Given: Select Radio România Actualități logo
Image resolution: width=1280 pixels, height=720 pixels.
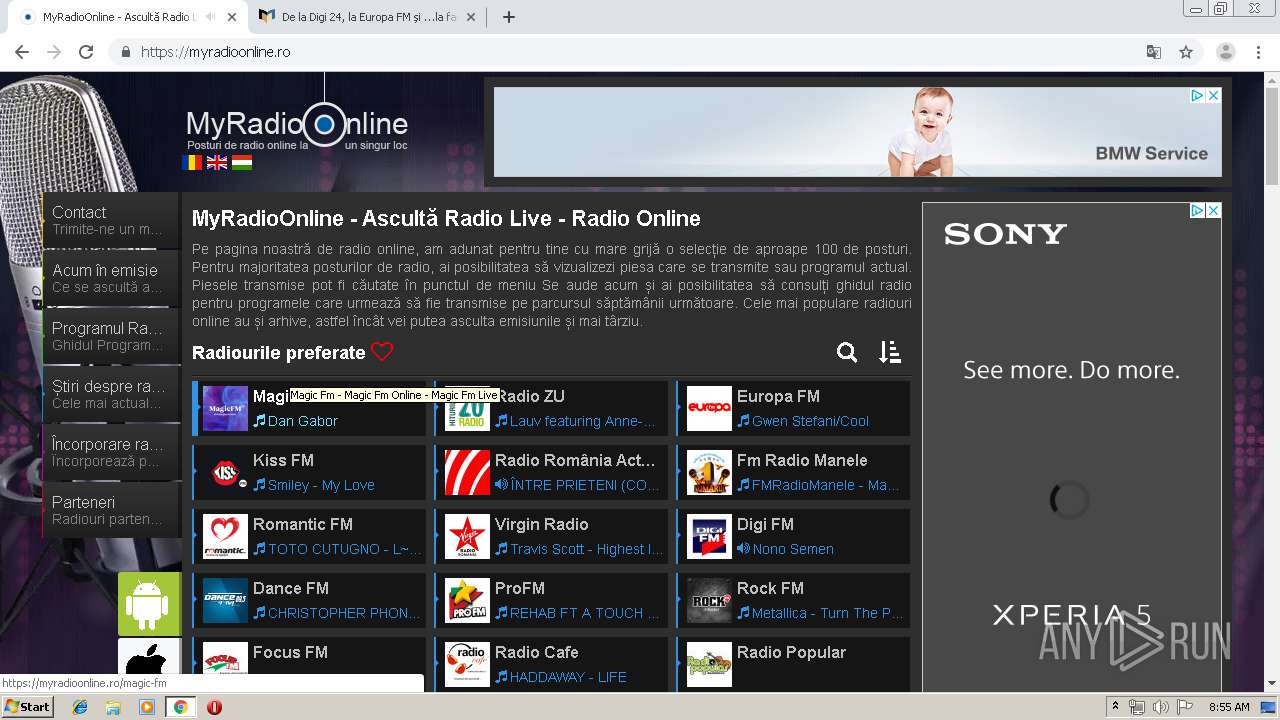Looking at the screenshot, I should coord(467,472).
